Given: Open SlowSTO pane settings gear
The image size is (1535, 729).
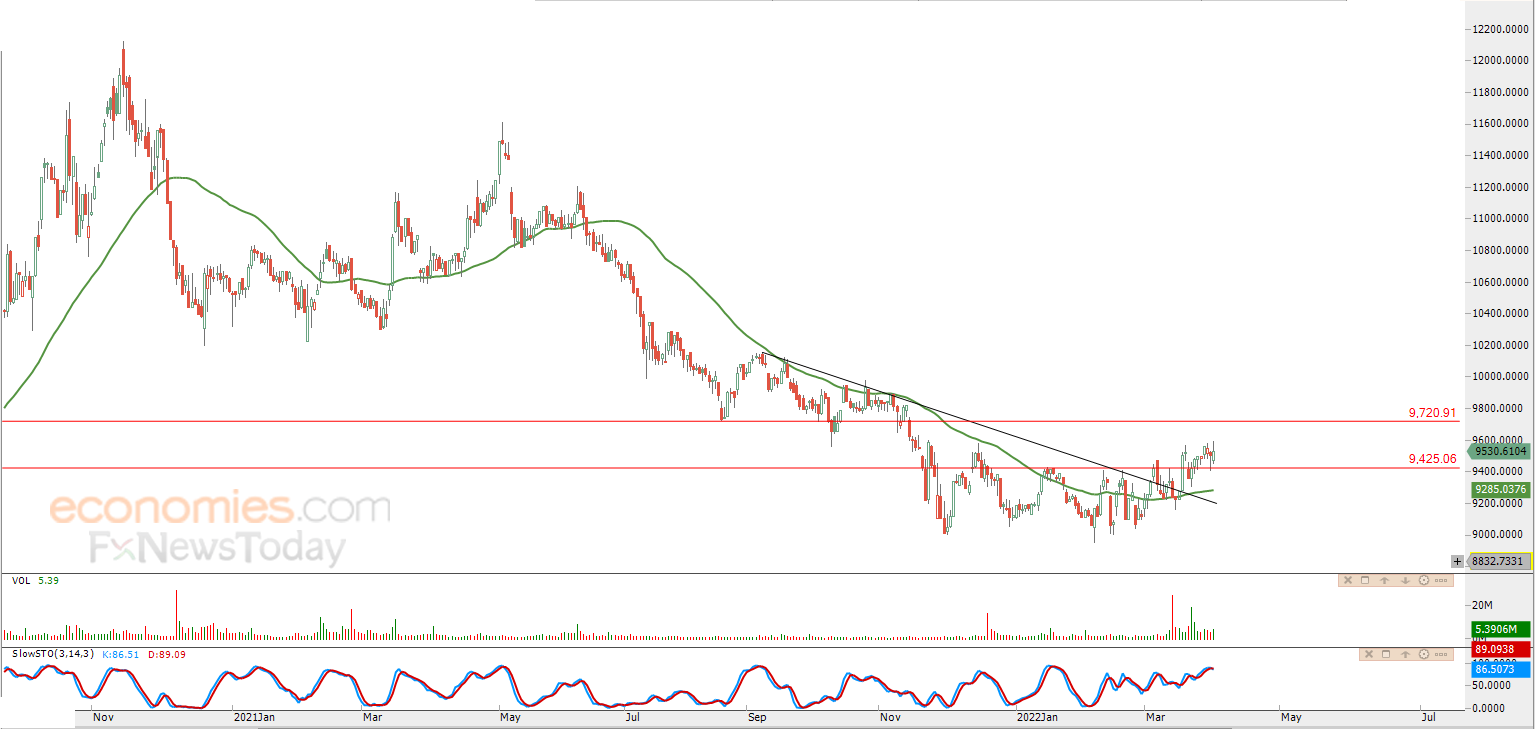Looking at the screenshot, I should (1424, 654).
